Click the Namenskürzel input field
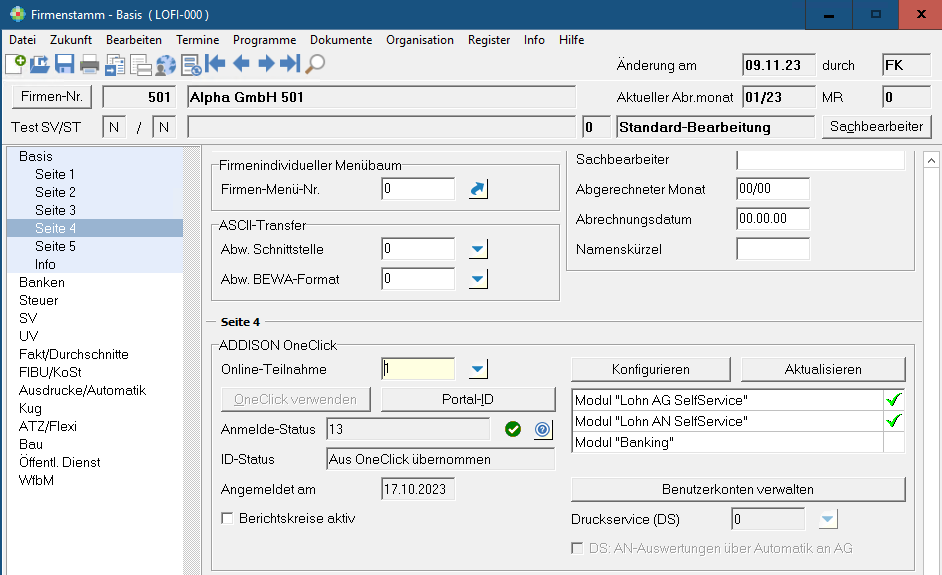Viewport: 942px width, 575px height. pyautogui.click(x=773, y=249)
